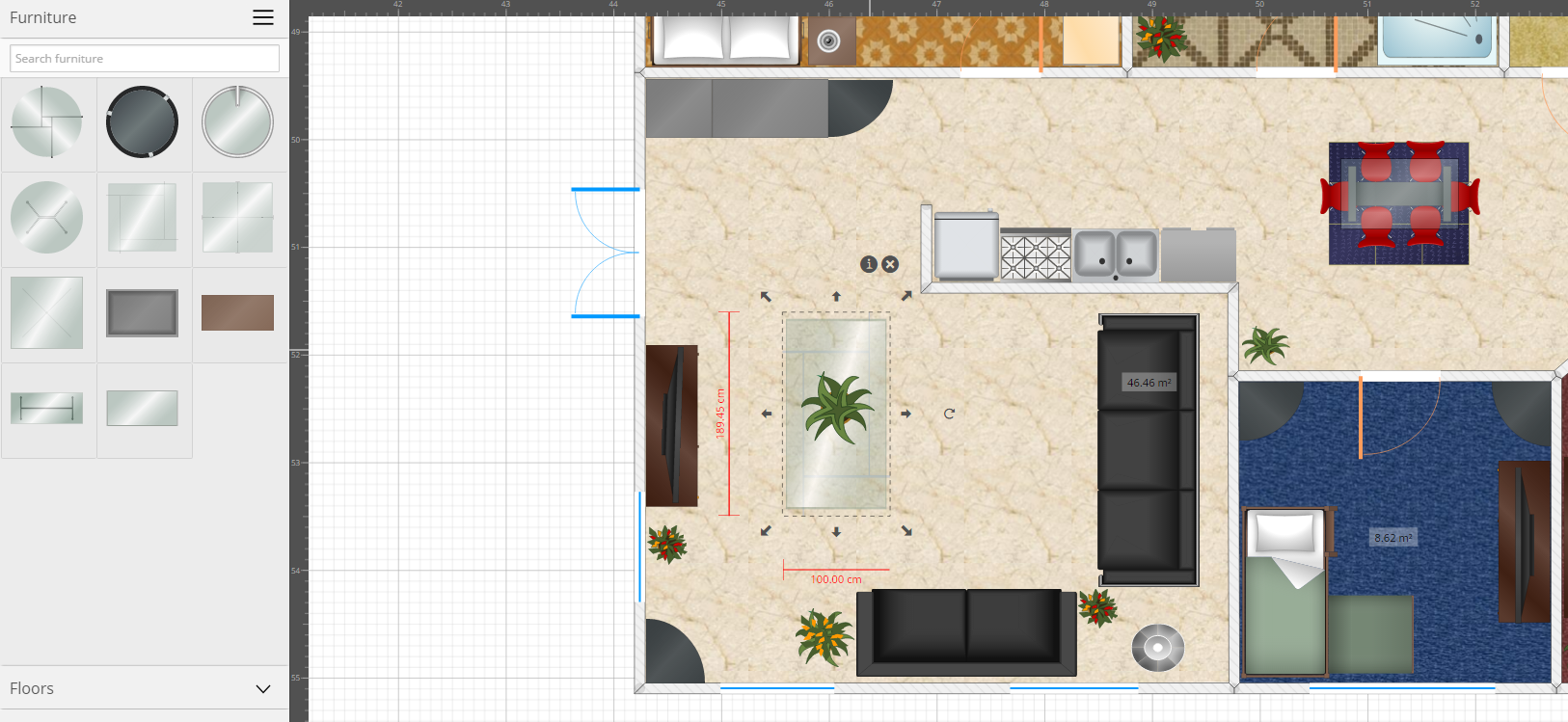The image size is (1568, 722).
Task: Expand the Floors section
Action: (262, 688)
